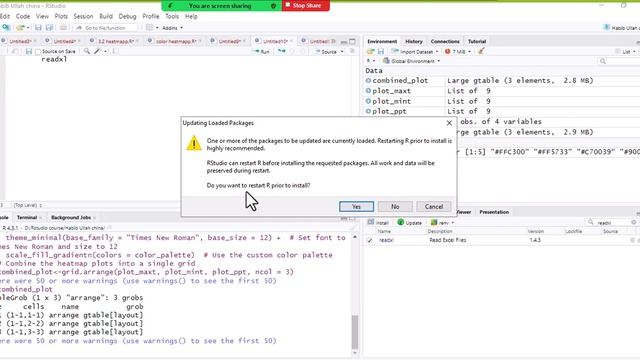Switch to the Presentation tab
640x360 pixels.
click(x=494, y=212)
